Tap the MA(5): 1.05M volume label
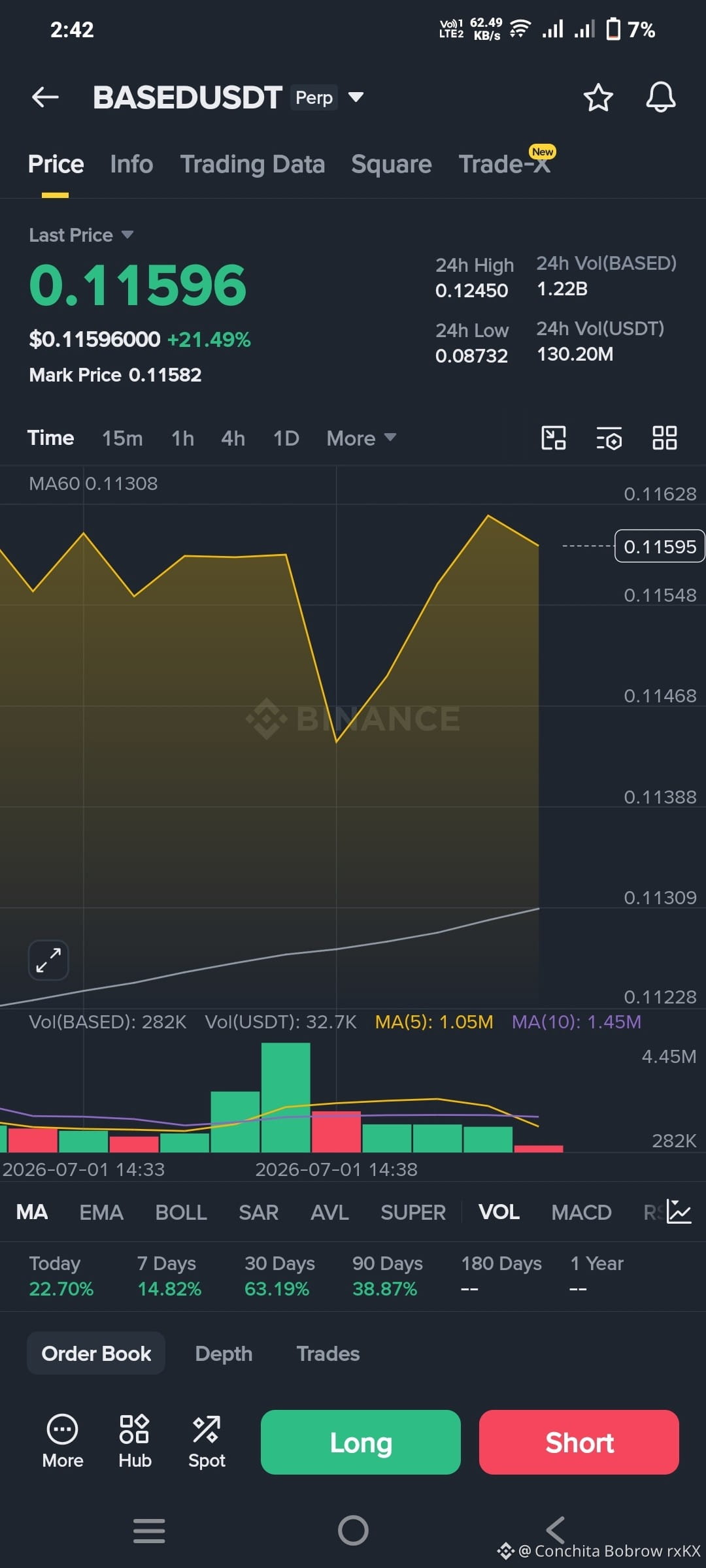 [x=434, y=1022]
